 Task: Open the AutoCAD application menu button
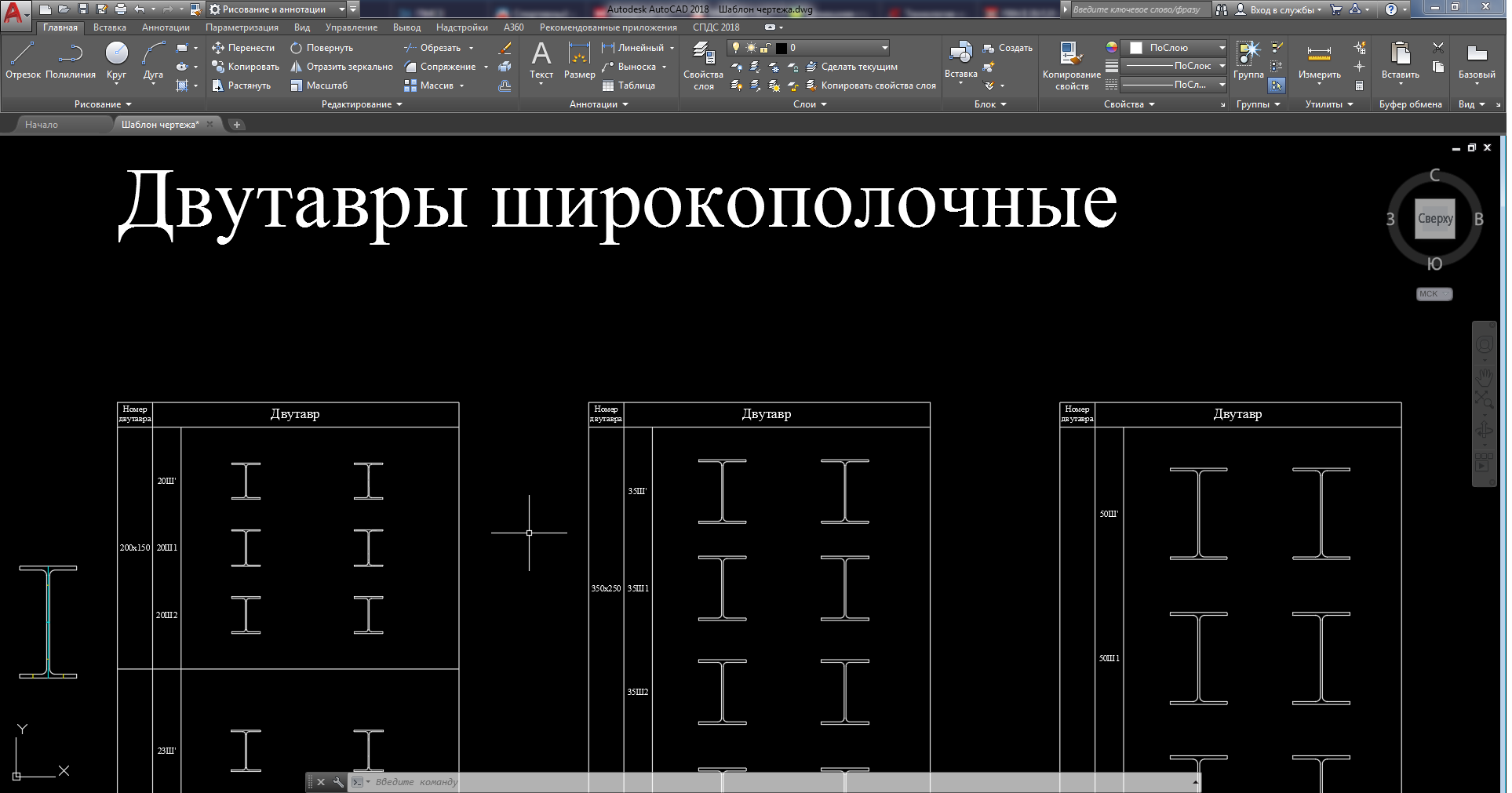[15, 14]
